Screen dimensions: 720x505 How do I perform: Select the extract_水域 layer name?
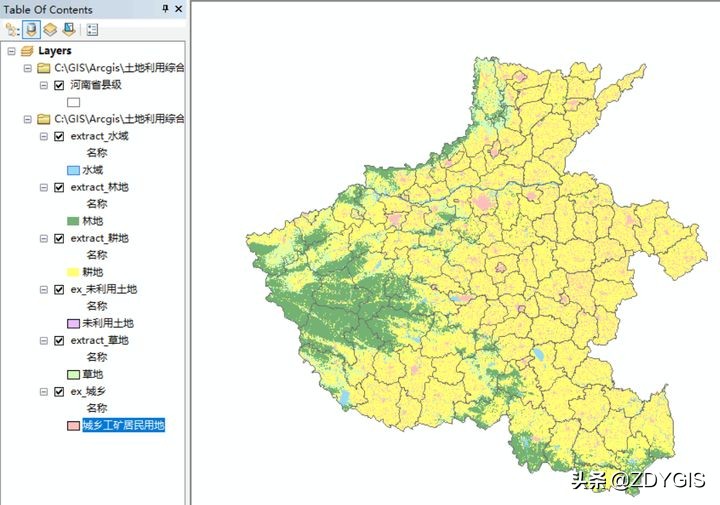100,136
